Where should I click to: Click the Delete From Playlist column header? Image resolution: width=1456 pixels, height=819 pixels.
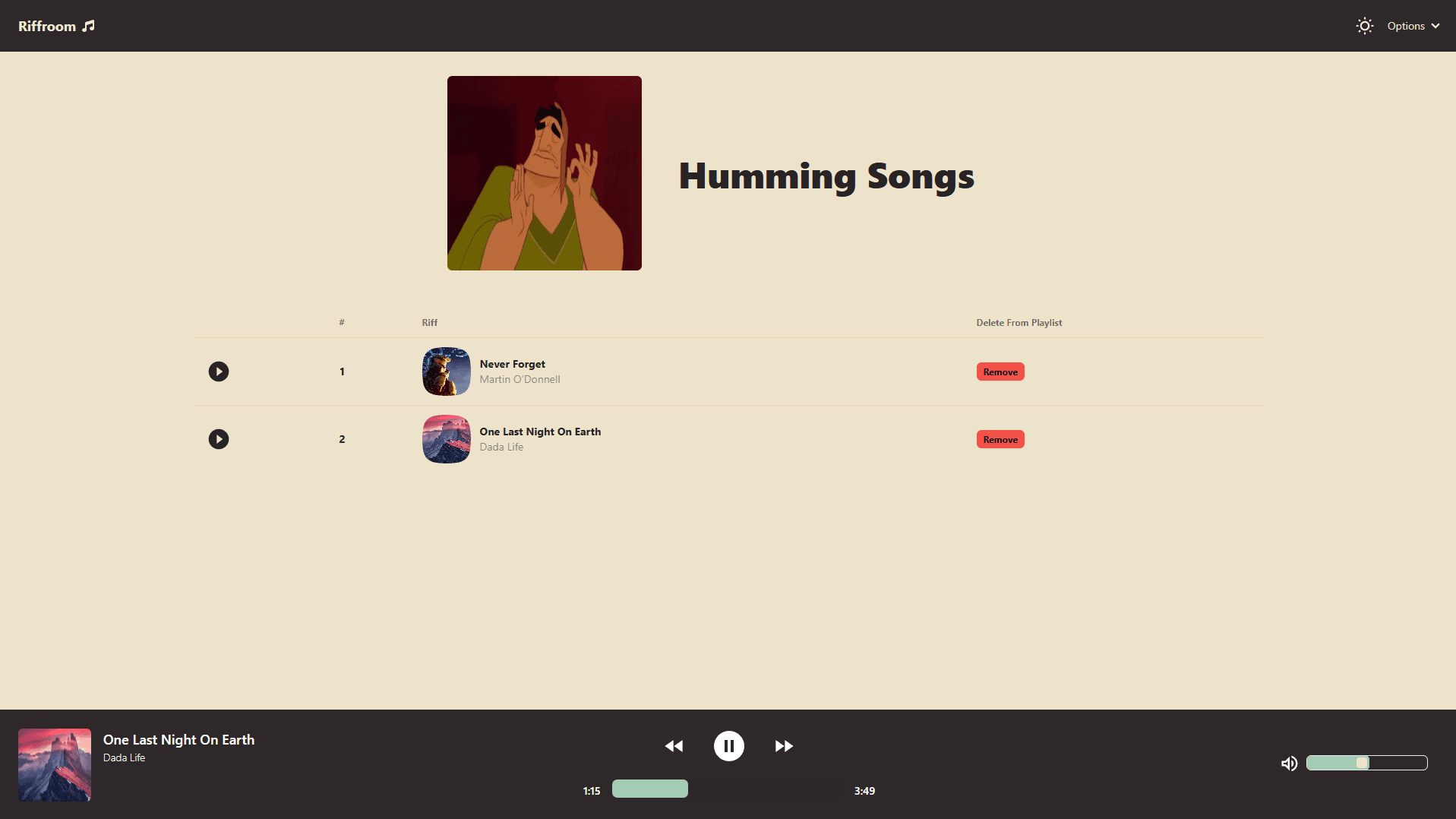click(1019, 323)
